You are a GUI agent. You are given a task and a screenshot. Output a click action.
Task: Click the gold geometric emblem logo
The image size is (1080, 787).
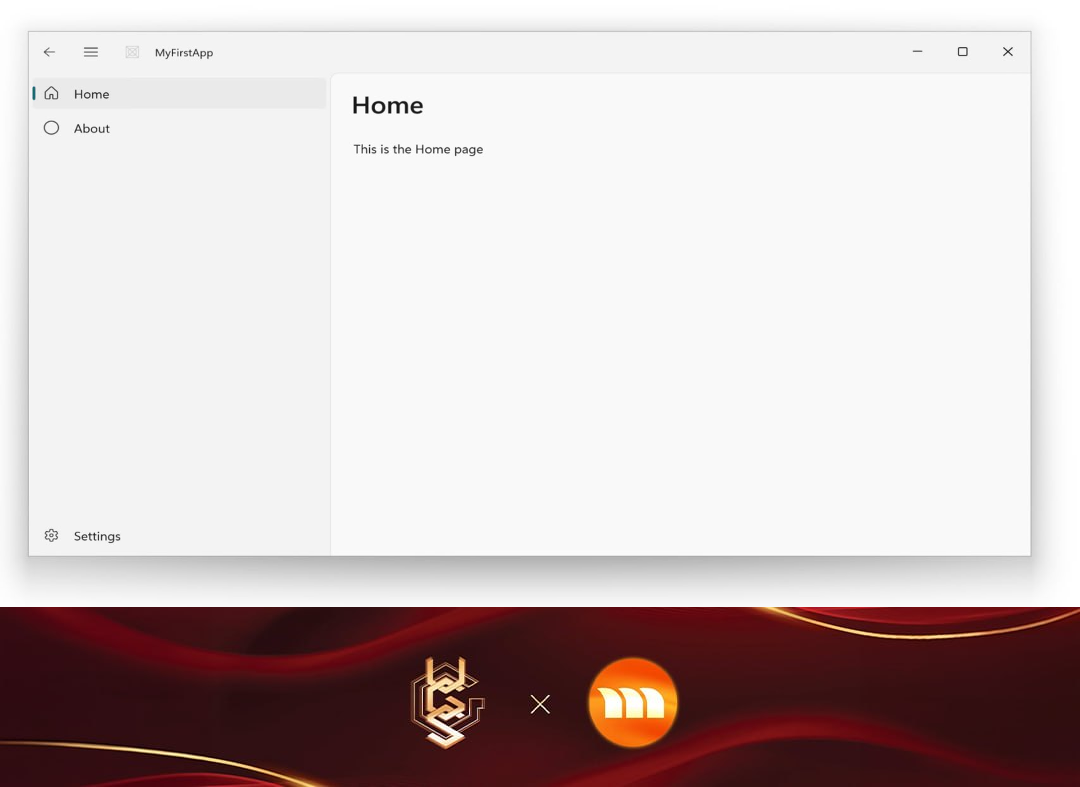coord(448,702)
